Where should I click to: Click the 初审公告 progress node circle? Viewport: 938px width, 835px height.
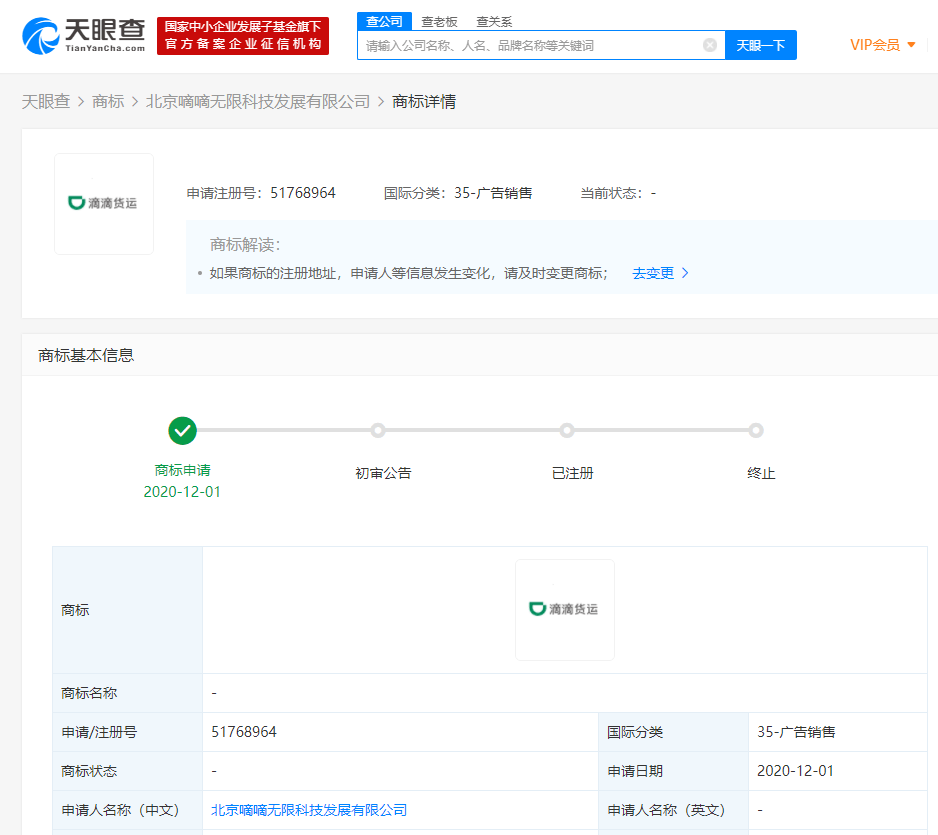coord(378,430)
